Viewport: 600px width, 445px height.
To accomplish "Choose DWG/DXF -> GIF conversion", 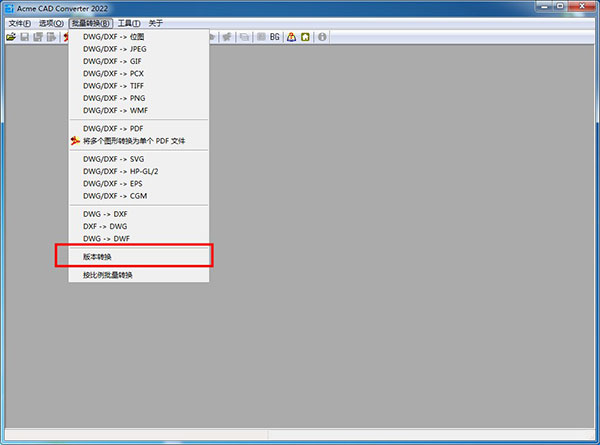I will [x=139, y=61].
